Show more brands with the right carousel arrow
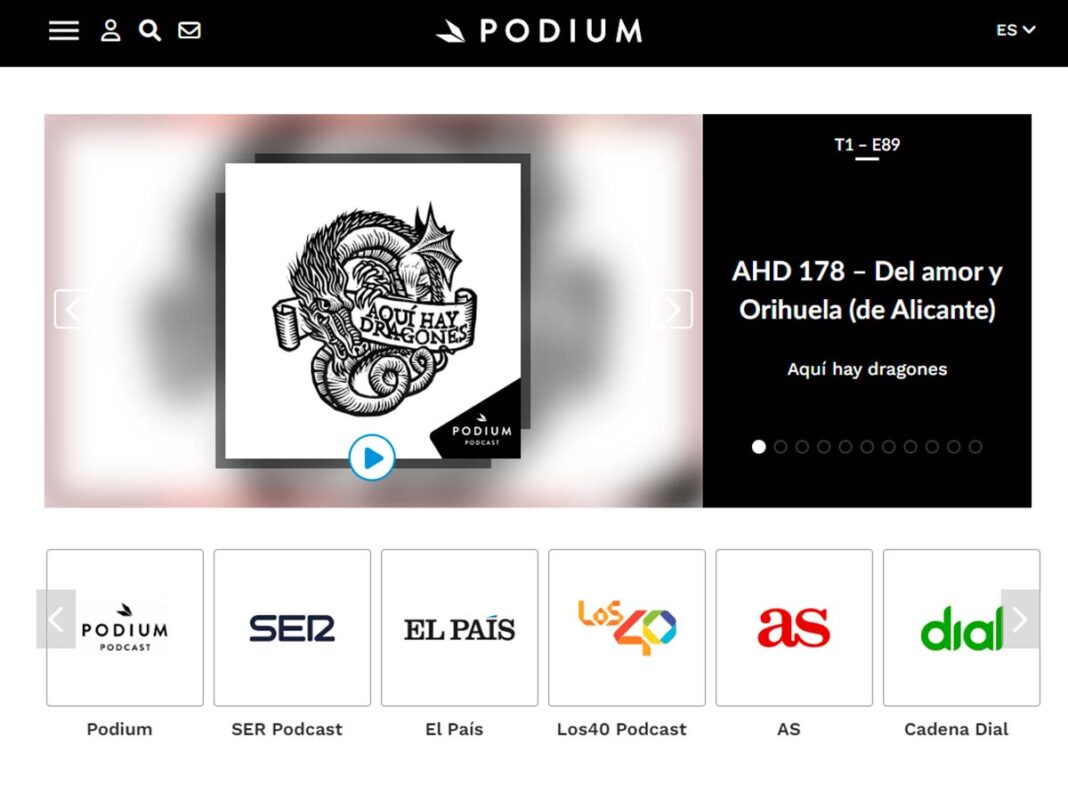Image resolution: width=1068 pixels, height=802 pixels. (x=1020, y=619)
